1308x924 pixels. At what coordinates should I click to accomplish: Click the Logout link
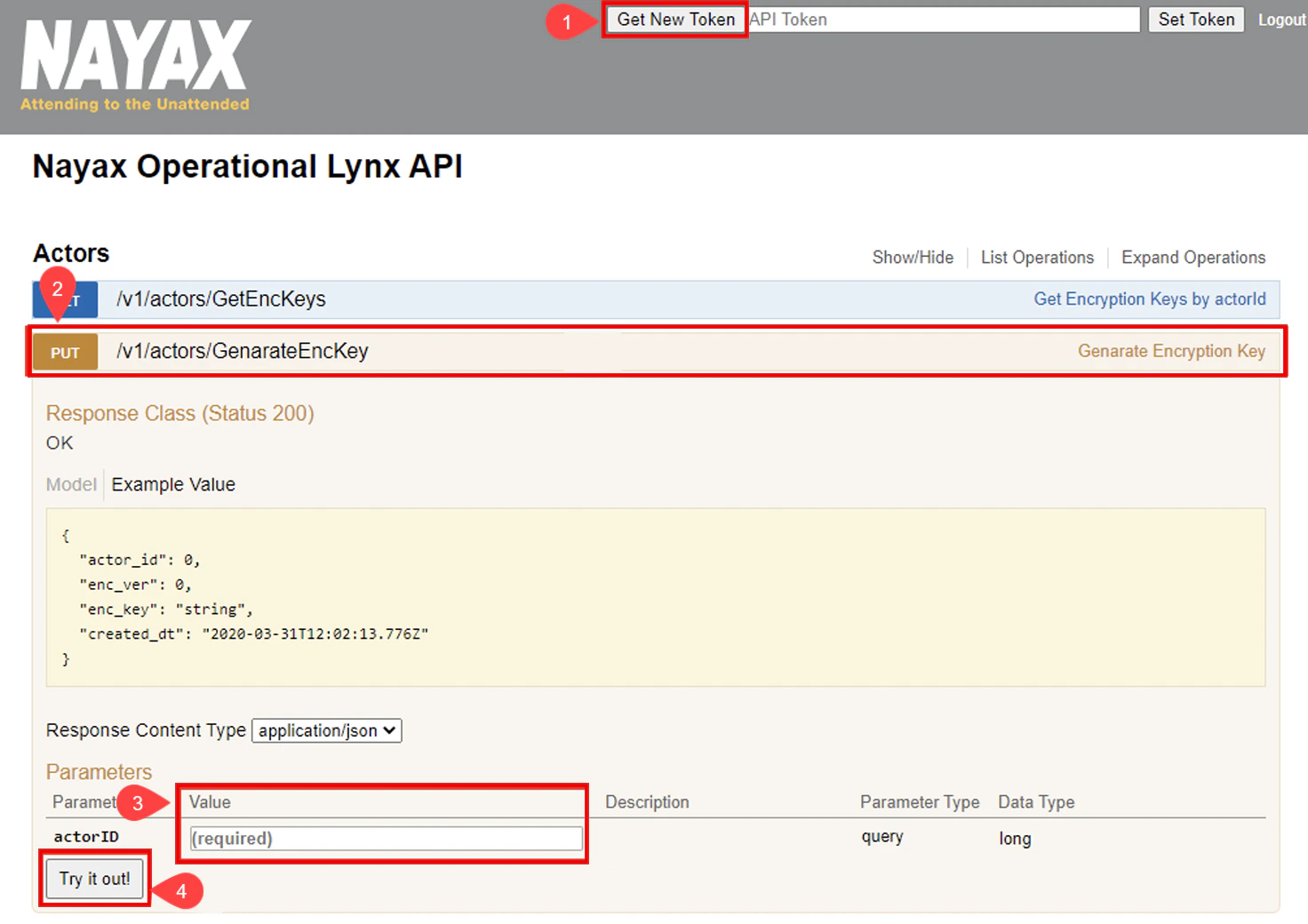pyautogui.click(x=1281, y=20)
